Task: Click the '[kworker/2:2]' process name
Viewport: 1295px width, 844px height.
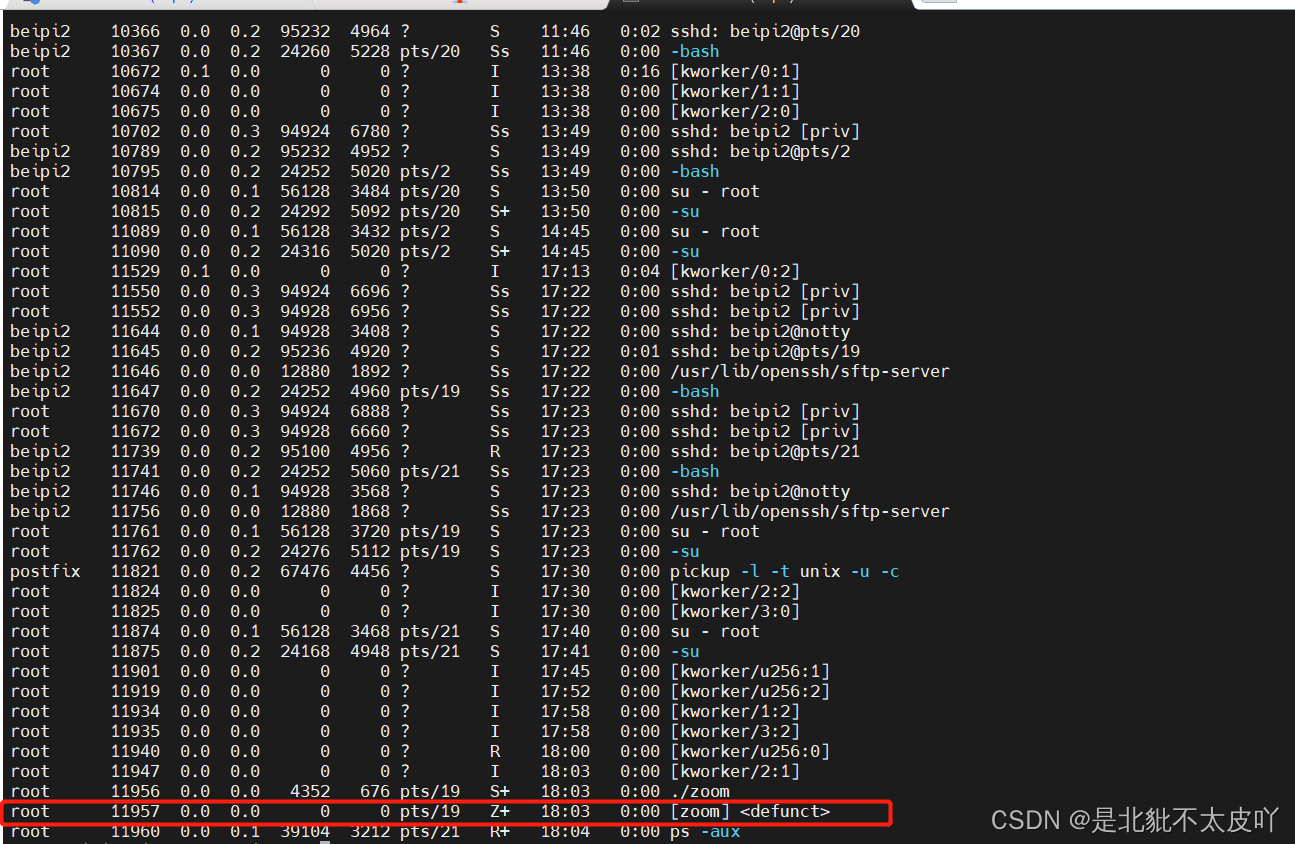Action: 735,591
